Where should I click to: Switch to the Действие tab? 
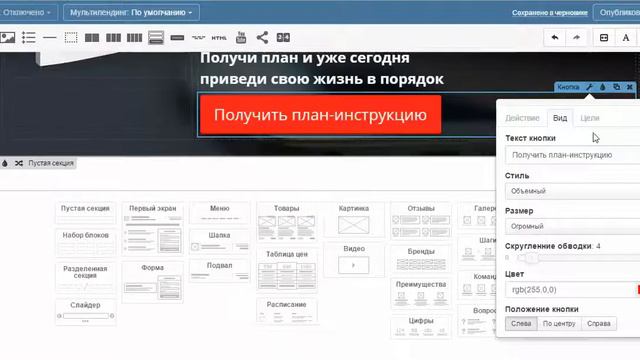click(x=522, y=118)
